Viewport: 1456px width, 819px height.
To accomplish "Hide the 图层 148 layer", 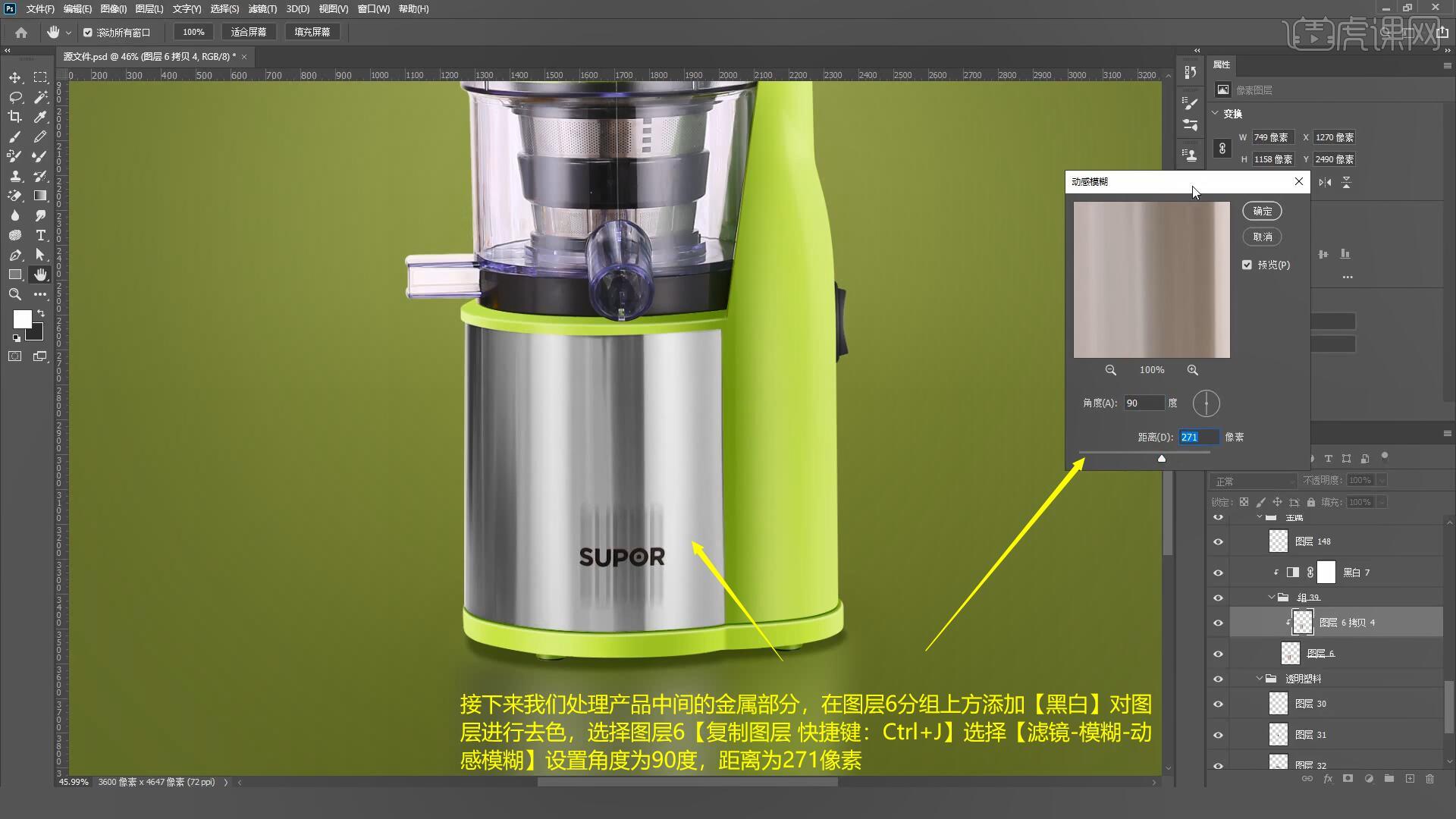I will [1218, 541].
